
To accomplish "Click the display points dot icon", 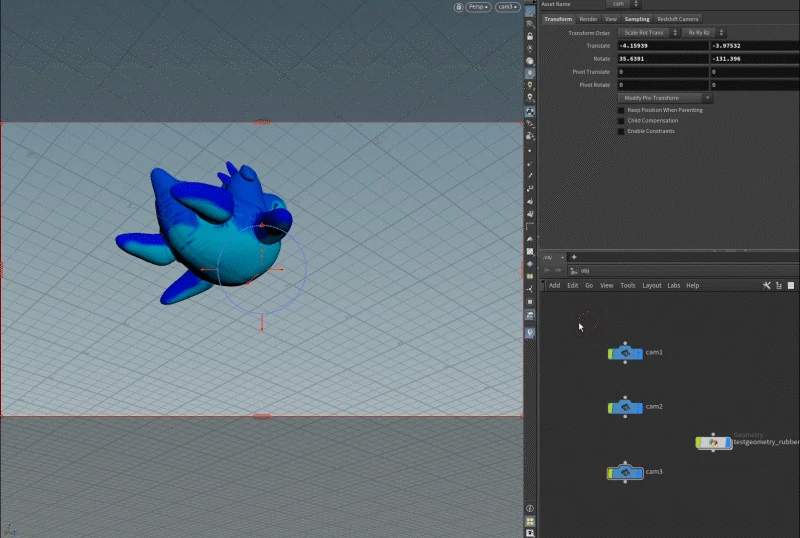I will (530, 151).
